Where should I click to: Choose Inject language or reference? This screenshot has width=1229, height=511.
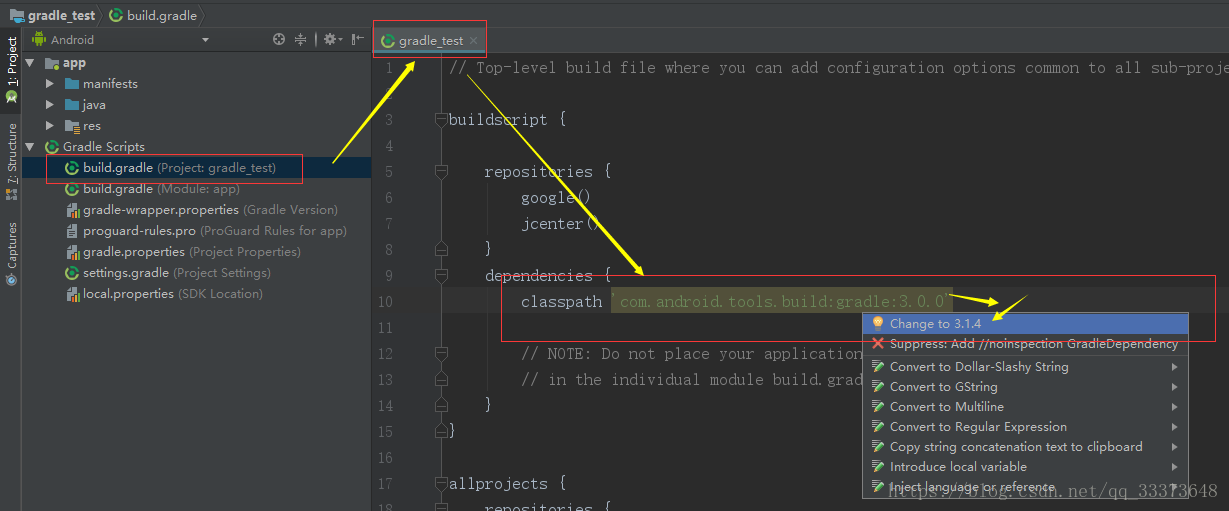1025,487
